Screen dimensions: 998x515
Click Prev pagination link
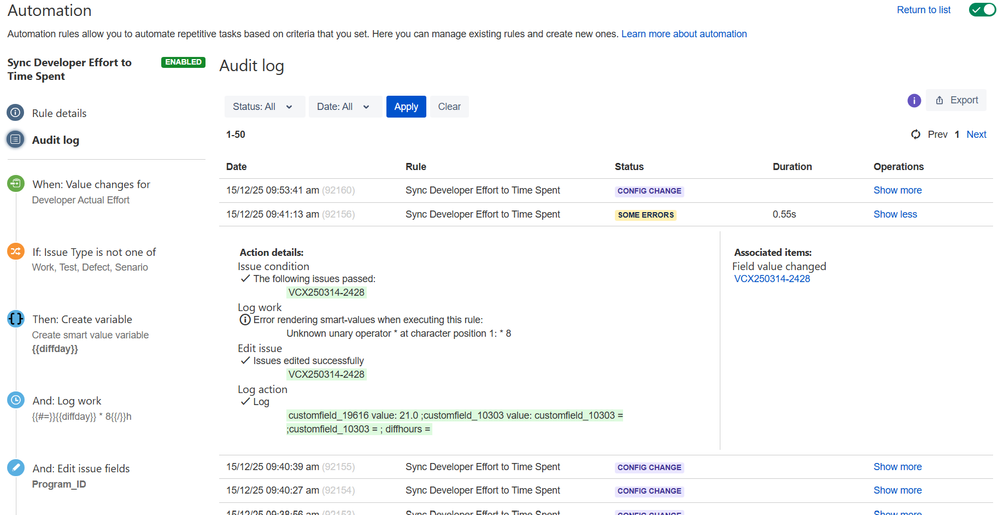click(x=938, y=134)
